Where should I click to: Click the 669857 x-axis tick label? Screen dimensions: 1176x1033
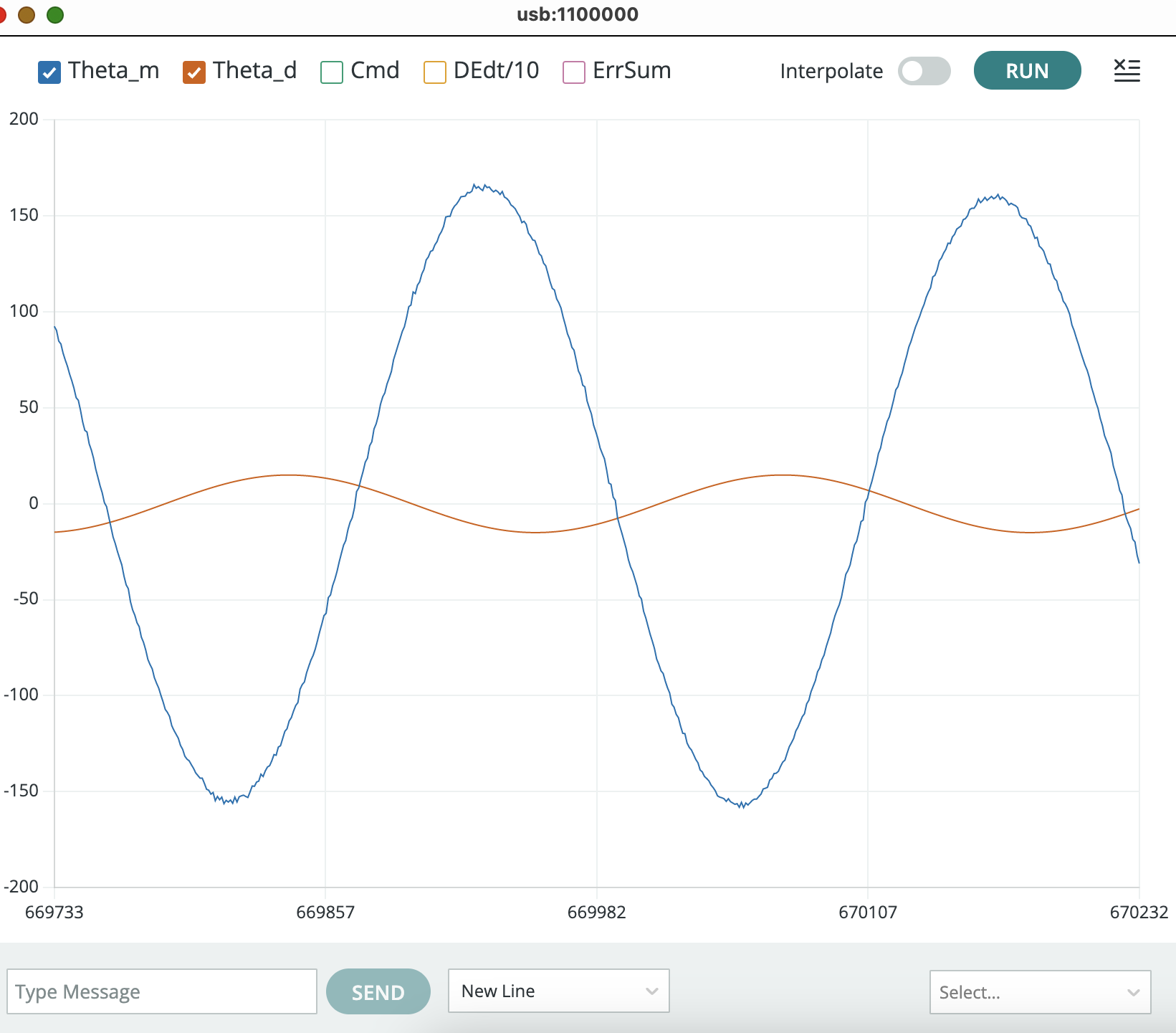(325, 912)
